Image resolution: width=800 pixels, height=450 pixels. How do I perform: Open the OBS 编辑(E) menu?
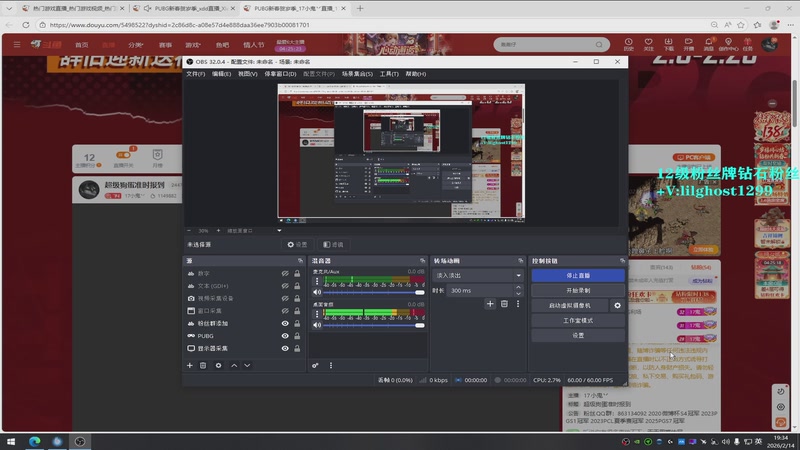pos(221,74)
